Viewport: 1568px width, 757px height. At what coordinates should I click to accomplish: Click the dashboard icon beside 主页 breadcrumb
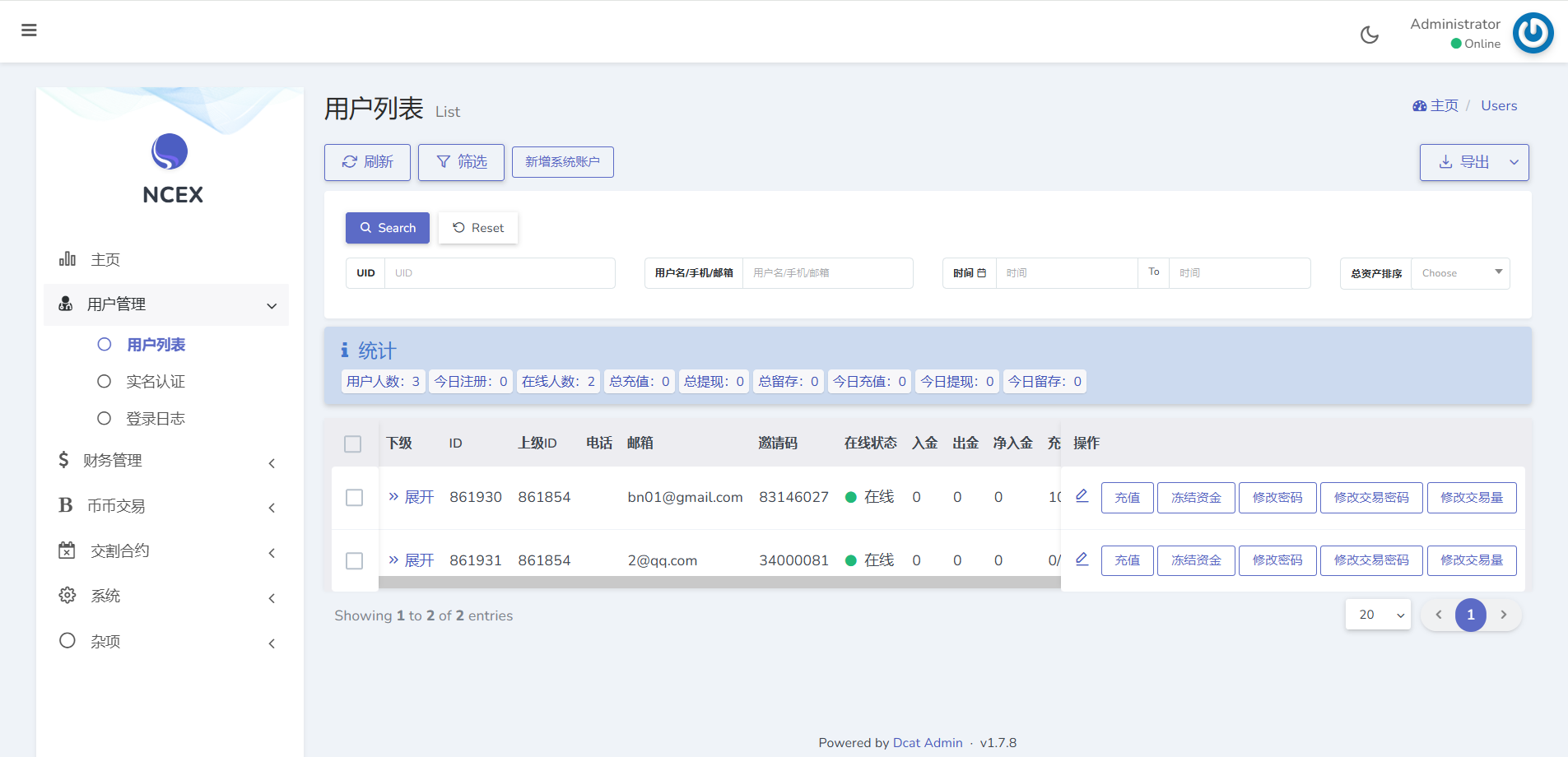coord(1419,106)
